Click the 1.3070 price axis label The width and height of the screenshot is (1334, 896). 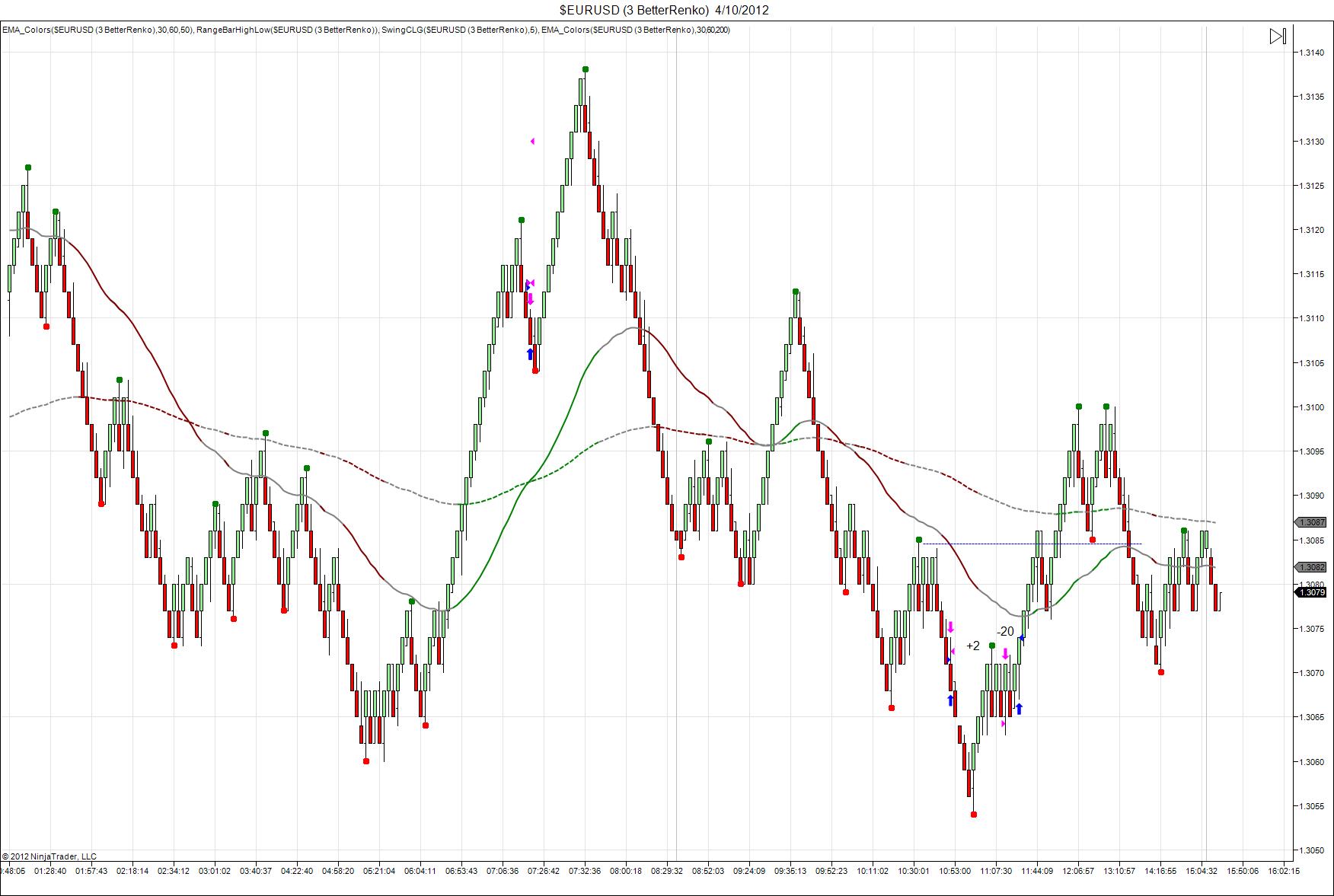[x=1311, y=673]
